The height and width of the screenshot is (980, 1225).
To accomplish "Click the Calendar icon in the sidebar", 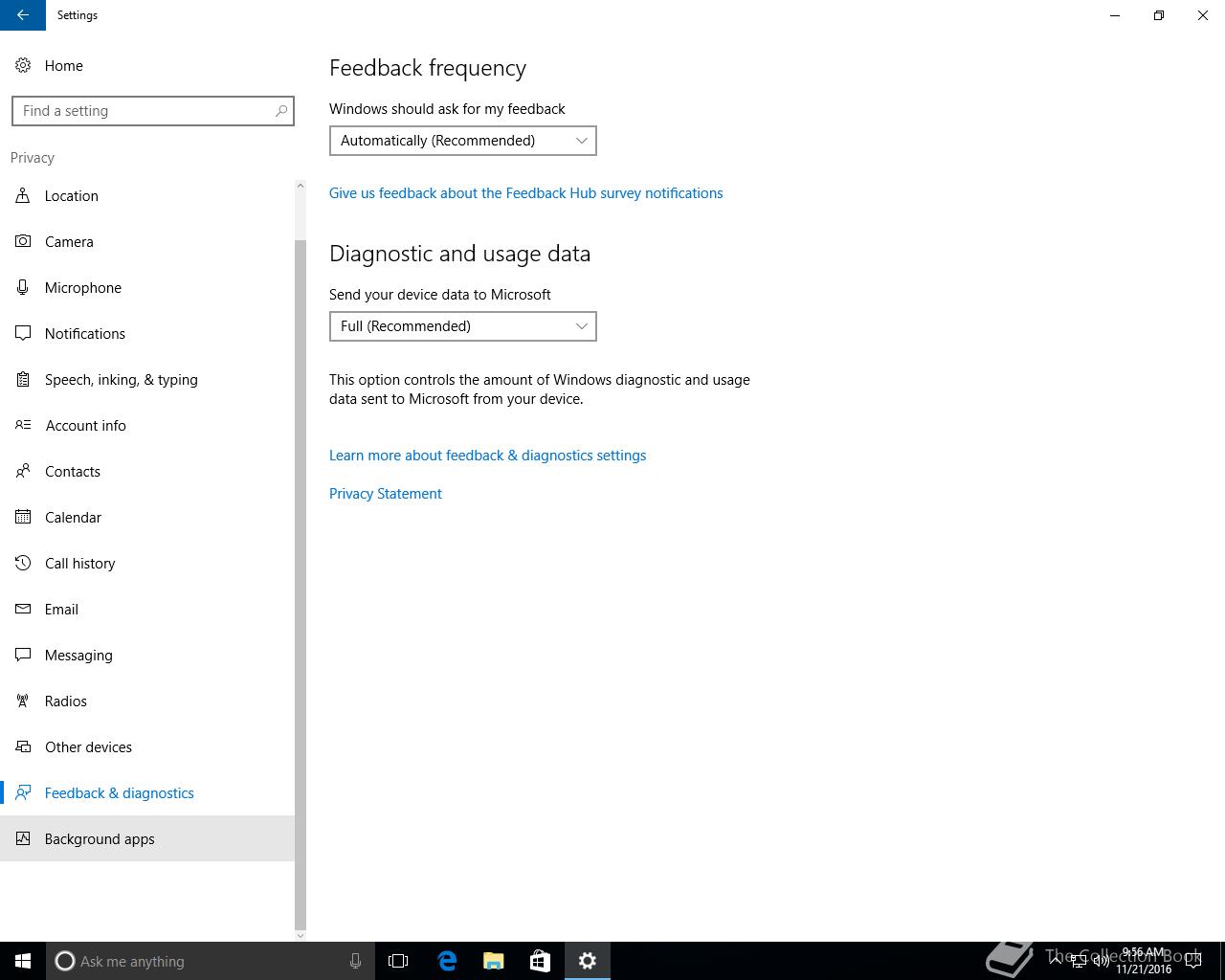I will click(23, 517).
